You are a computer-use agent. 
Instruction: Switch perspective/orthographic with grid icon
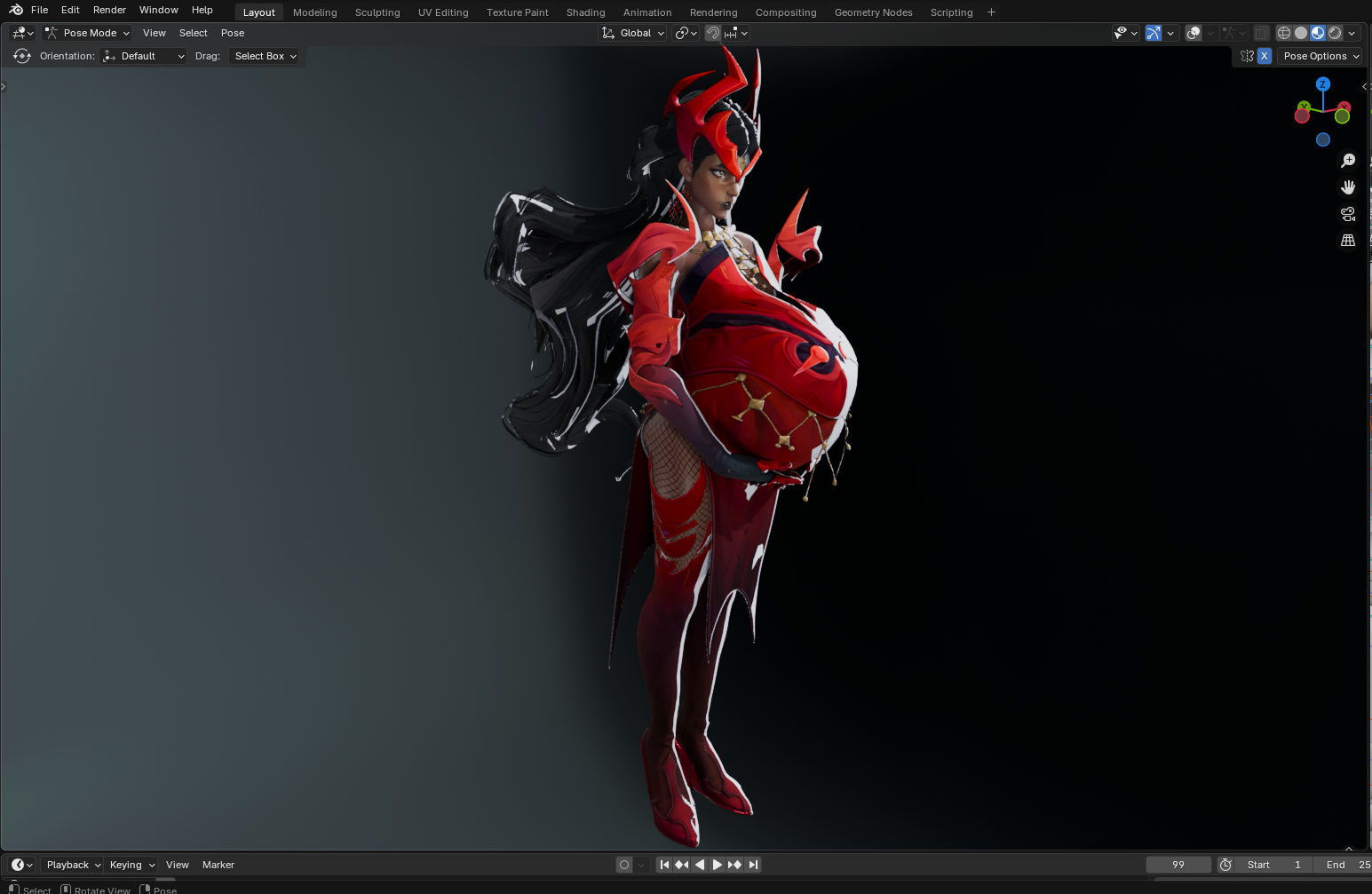(x=1348, y=241)
